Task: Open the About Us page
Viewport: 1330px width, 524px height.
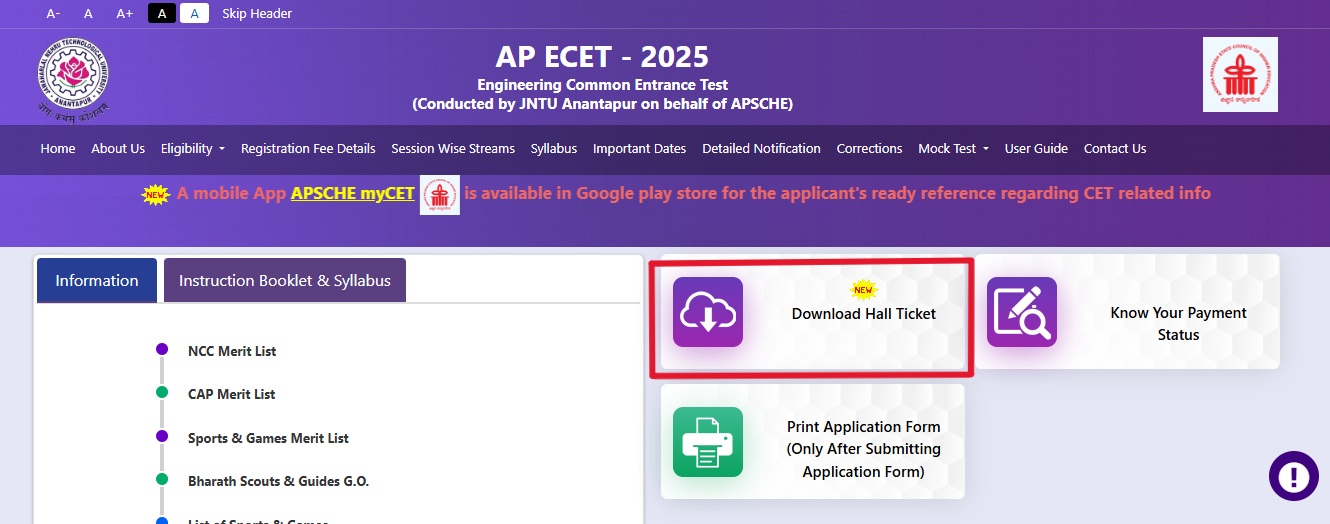Action: click(118, 148)
